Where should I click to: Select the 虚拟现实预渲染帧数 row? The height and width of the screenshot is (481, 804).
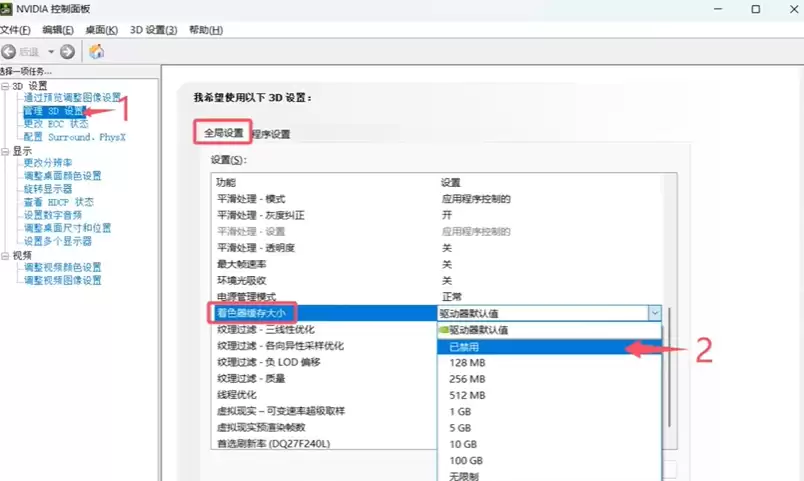[x=324, y=428]
